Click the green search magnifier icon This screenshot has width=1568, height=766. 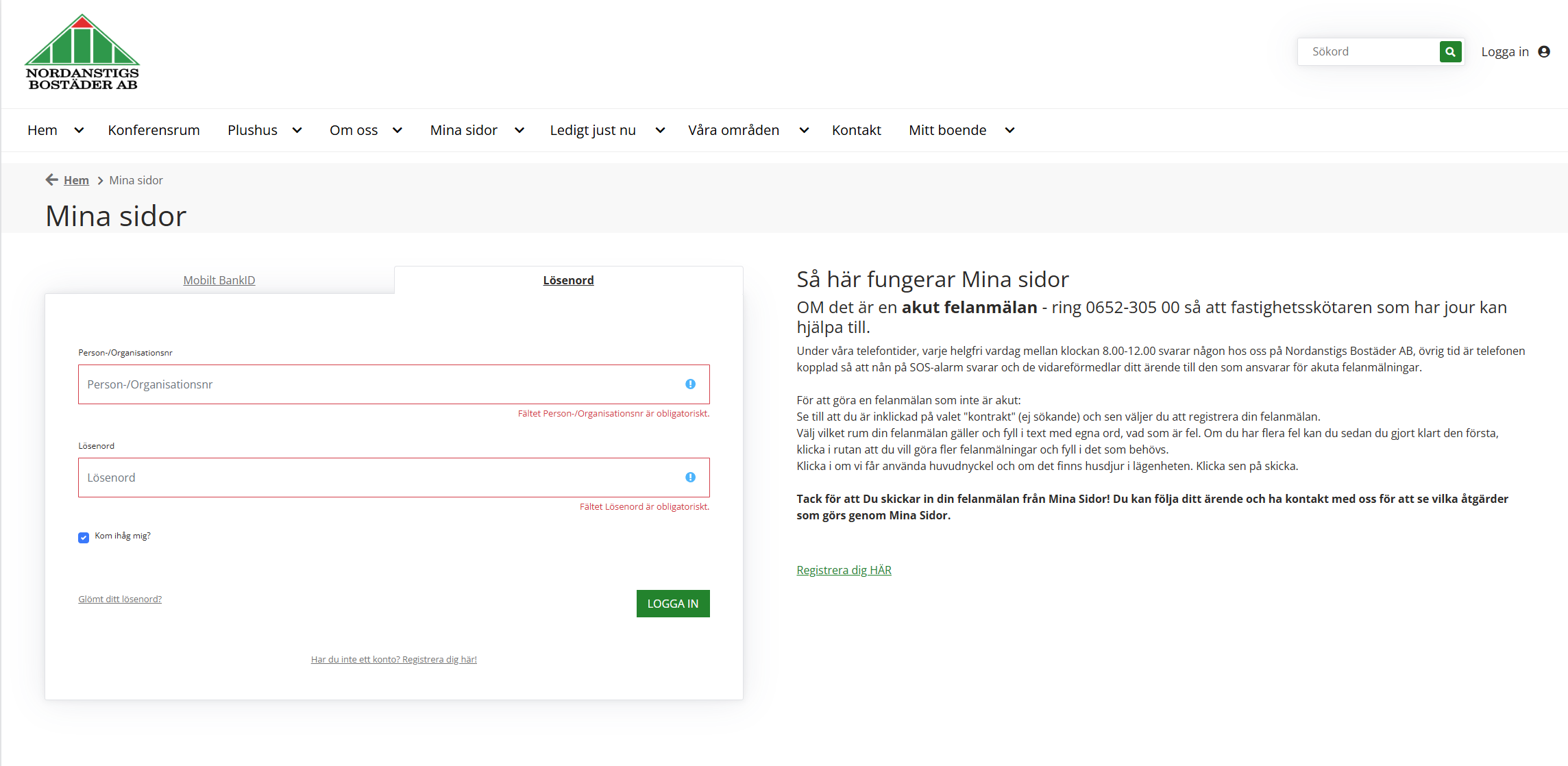1450,51
